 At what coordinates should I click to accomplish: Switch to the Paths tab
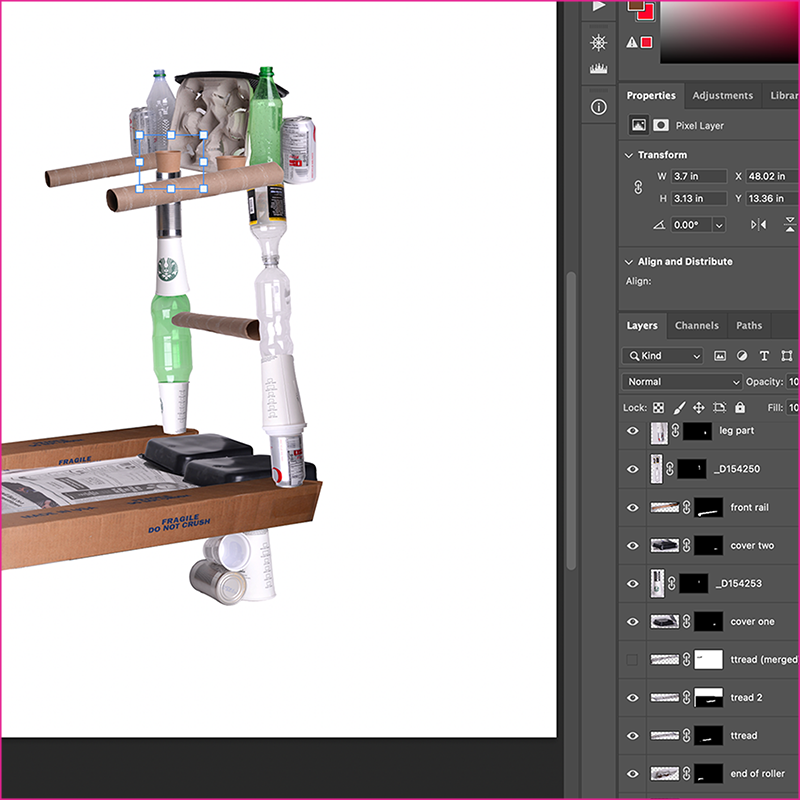point(748,326)
